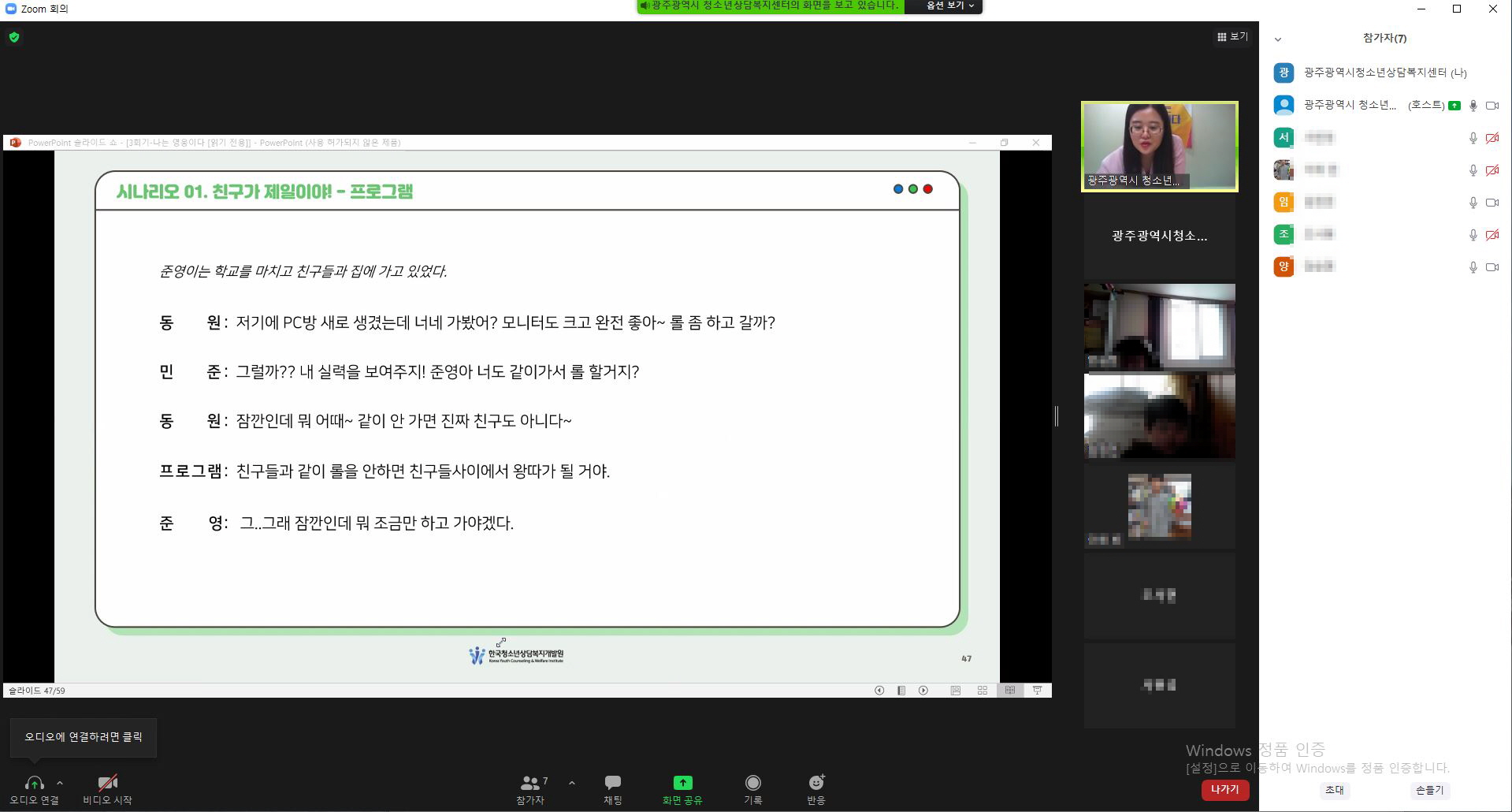This screenshot has height=812, width=1512.
Task: Go to next slide in PowerPoint bar
Action: [923, 691]
